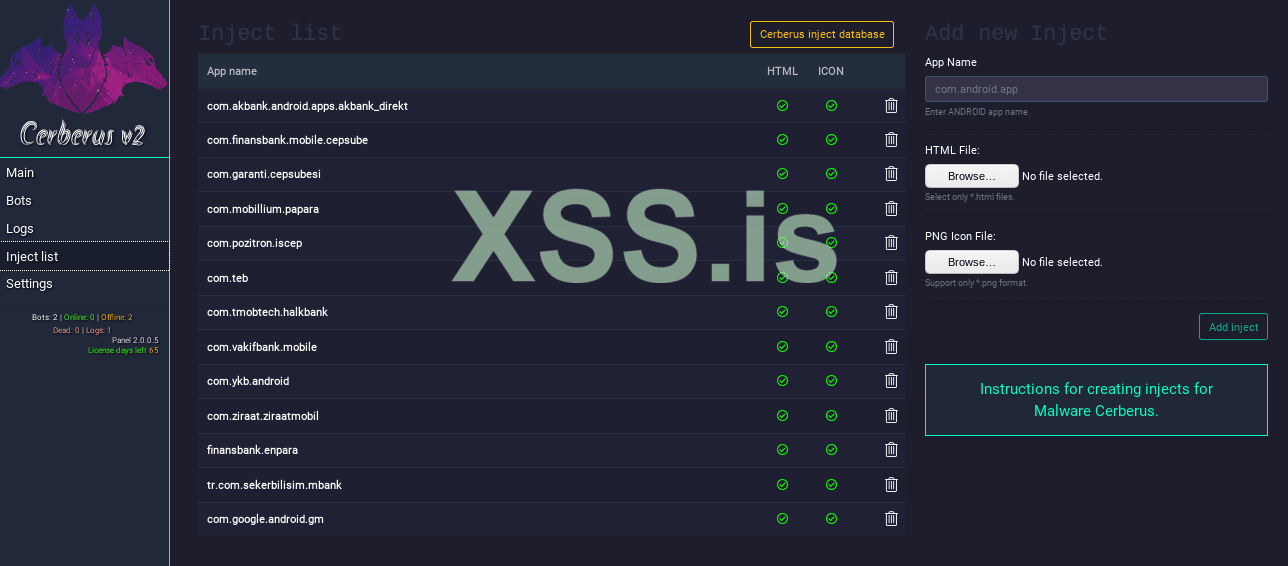Go to the Bots section
1288x566 pixels.
tap(84, 201)
